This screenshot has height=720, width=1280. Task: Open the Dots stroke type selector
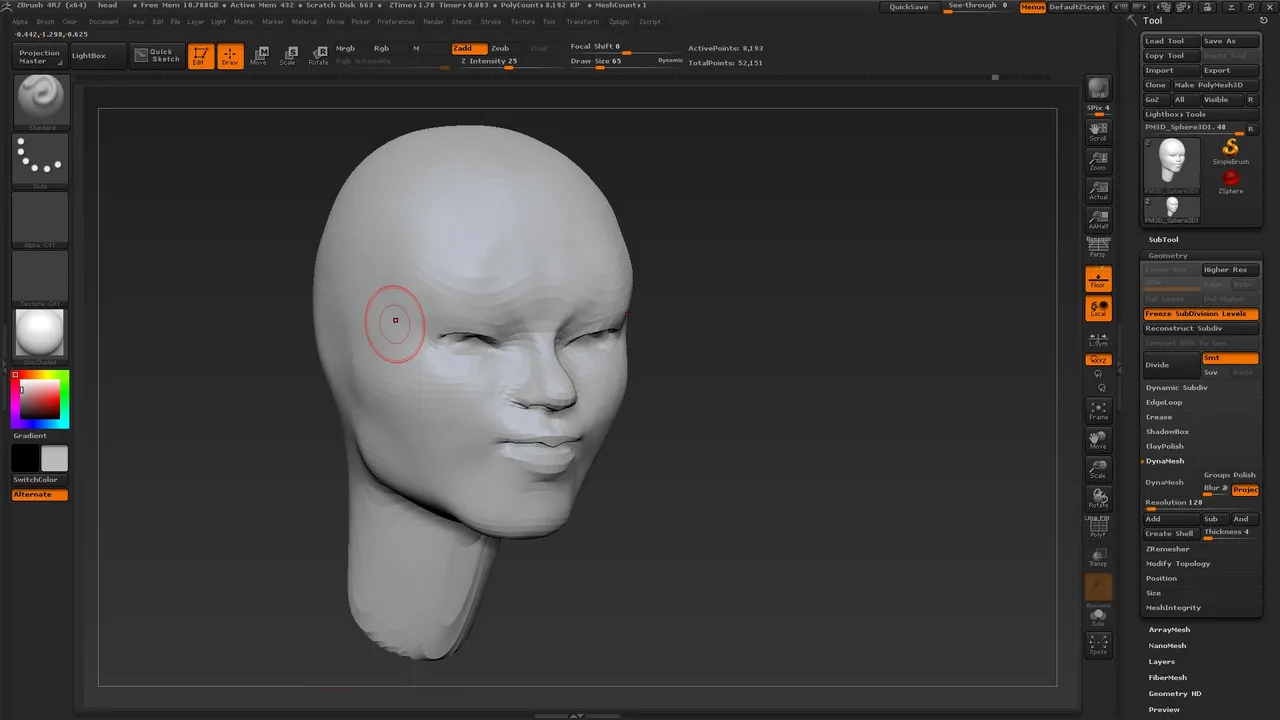pos(41,161)
